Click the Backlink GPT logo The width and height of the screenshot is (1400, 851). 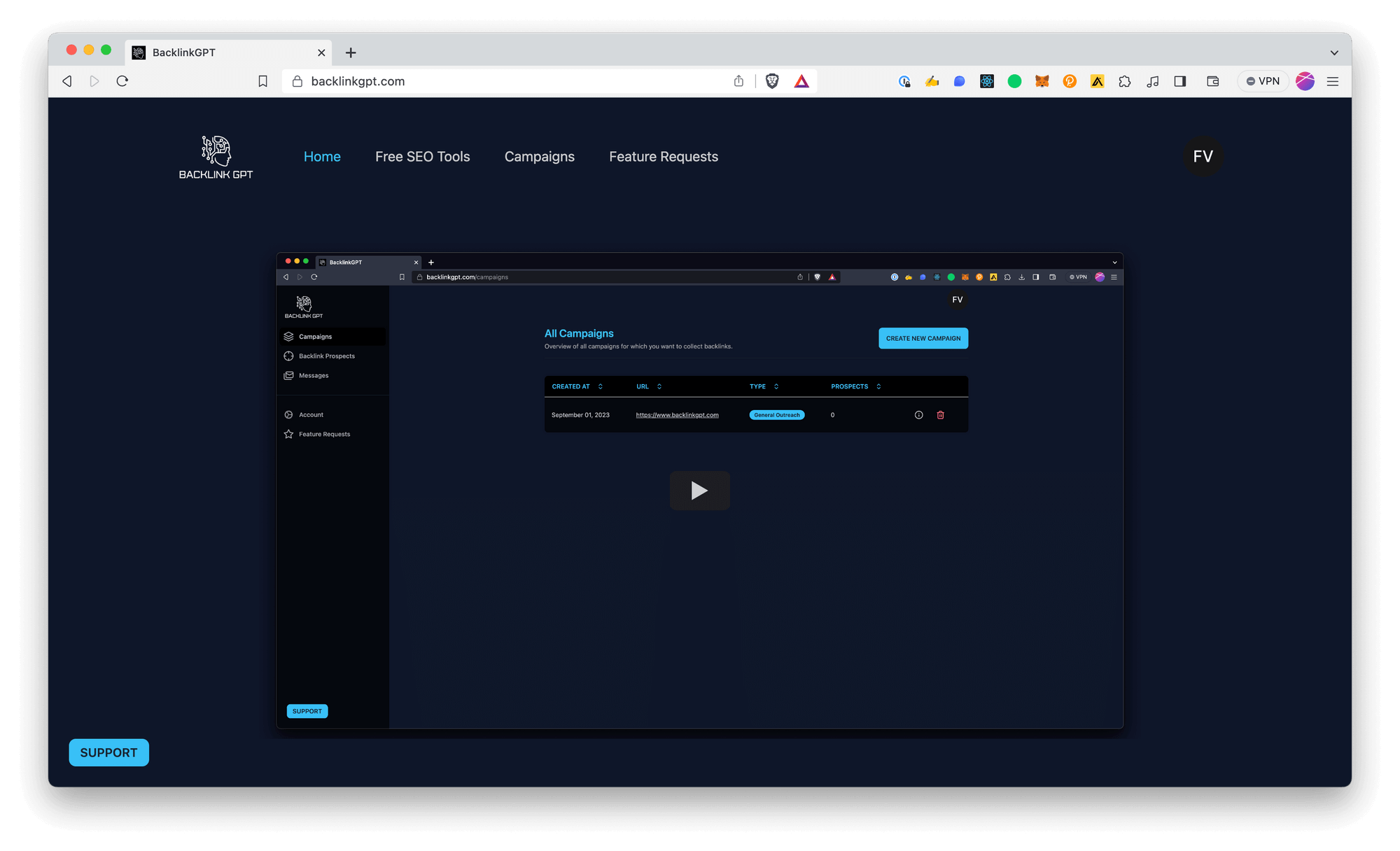point(216,157)
